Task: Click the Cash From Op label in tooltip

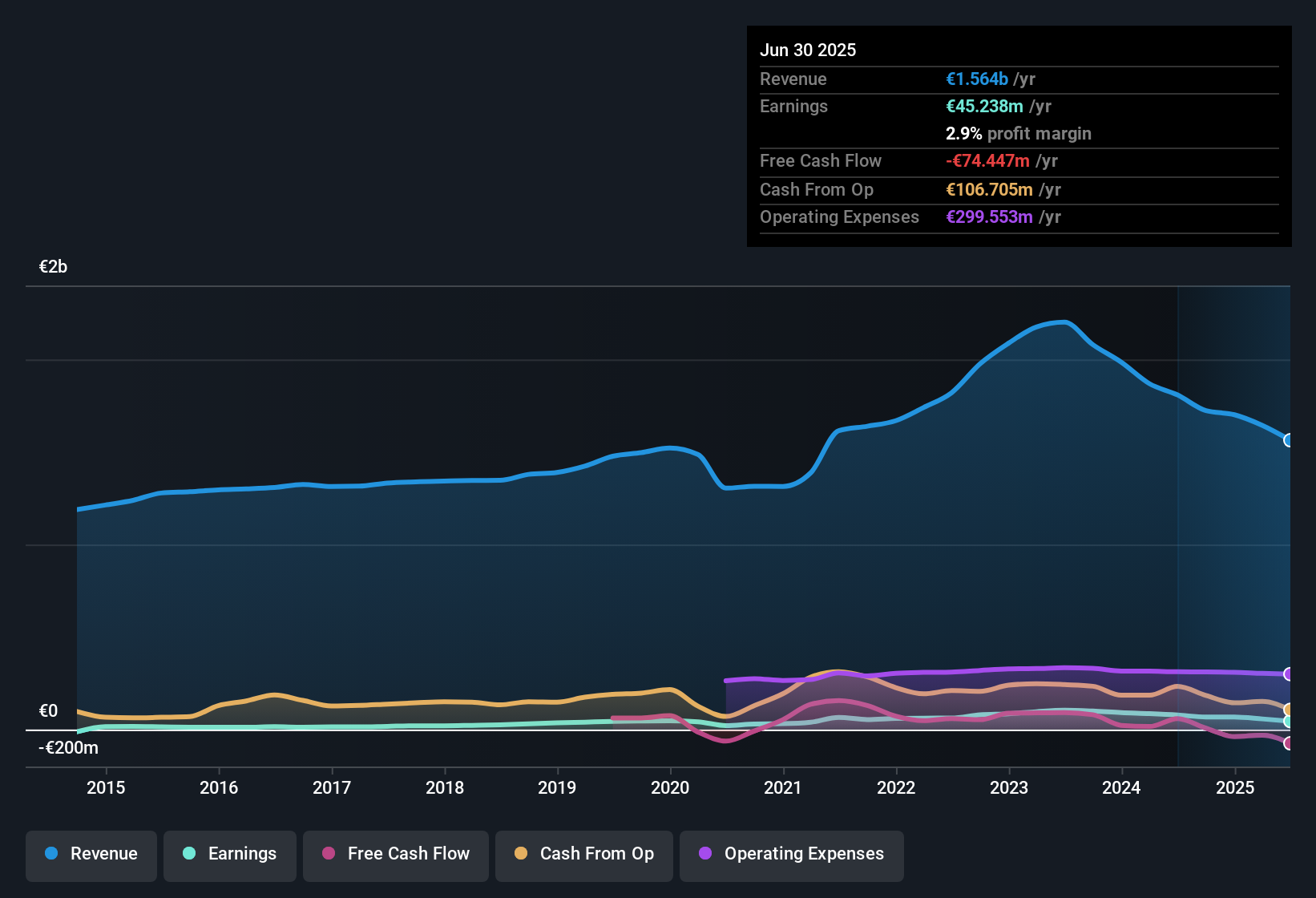Action: pos(817,189)
